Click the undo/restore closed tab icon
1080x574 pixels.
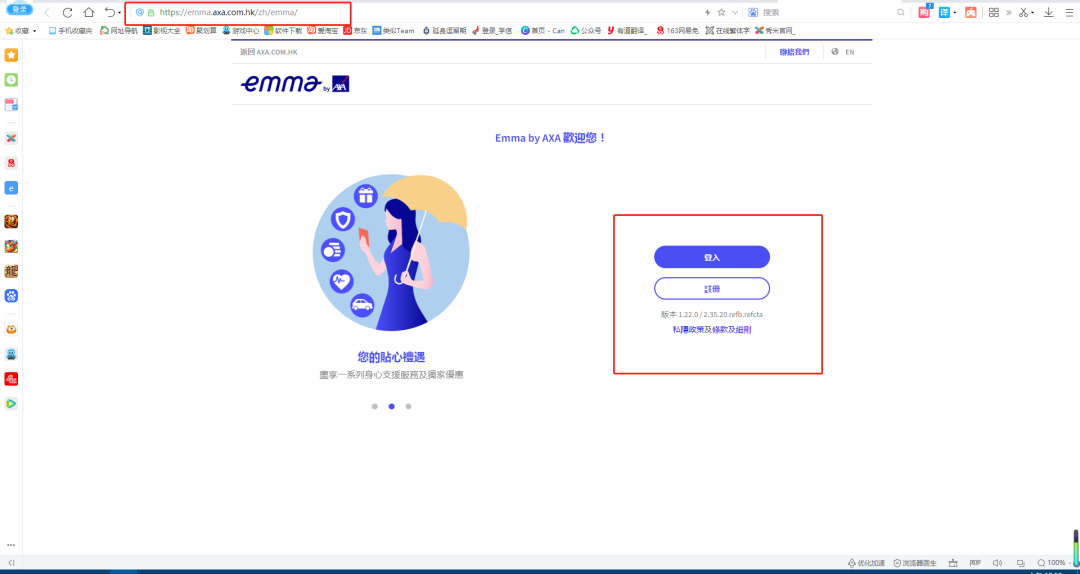[110, 12]
